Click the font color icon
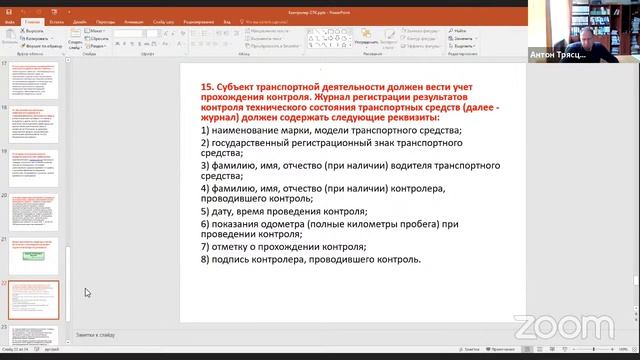Viewport: 640px width, 360px height. tap(180, 44)
